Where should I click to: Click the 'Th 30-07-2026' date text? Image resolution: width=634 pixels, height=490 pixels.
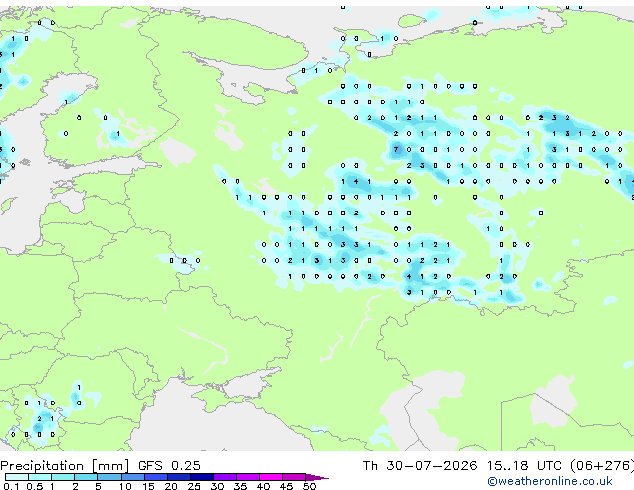tap(420, 465)
